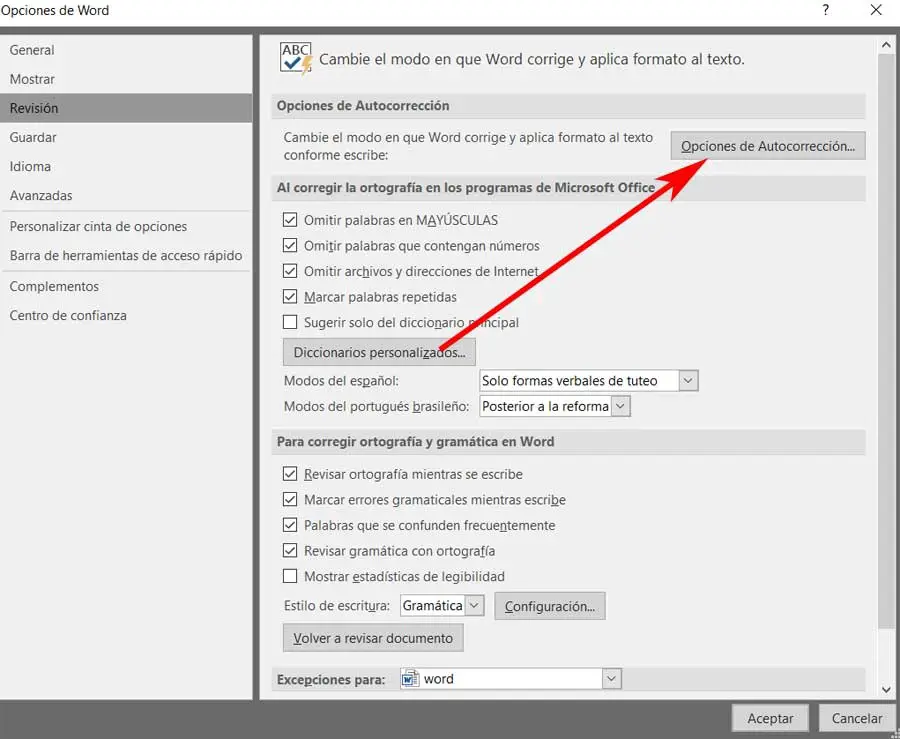Screen dimensions: 900x739
Task: Open the Idioma category
Action: click(126, 166)
